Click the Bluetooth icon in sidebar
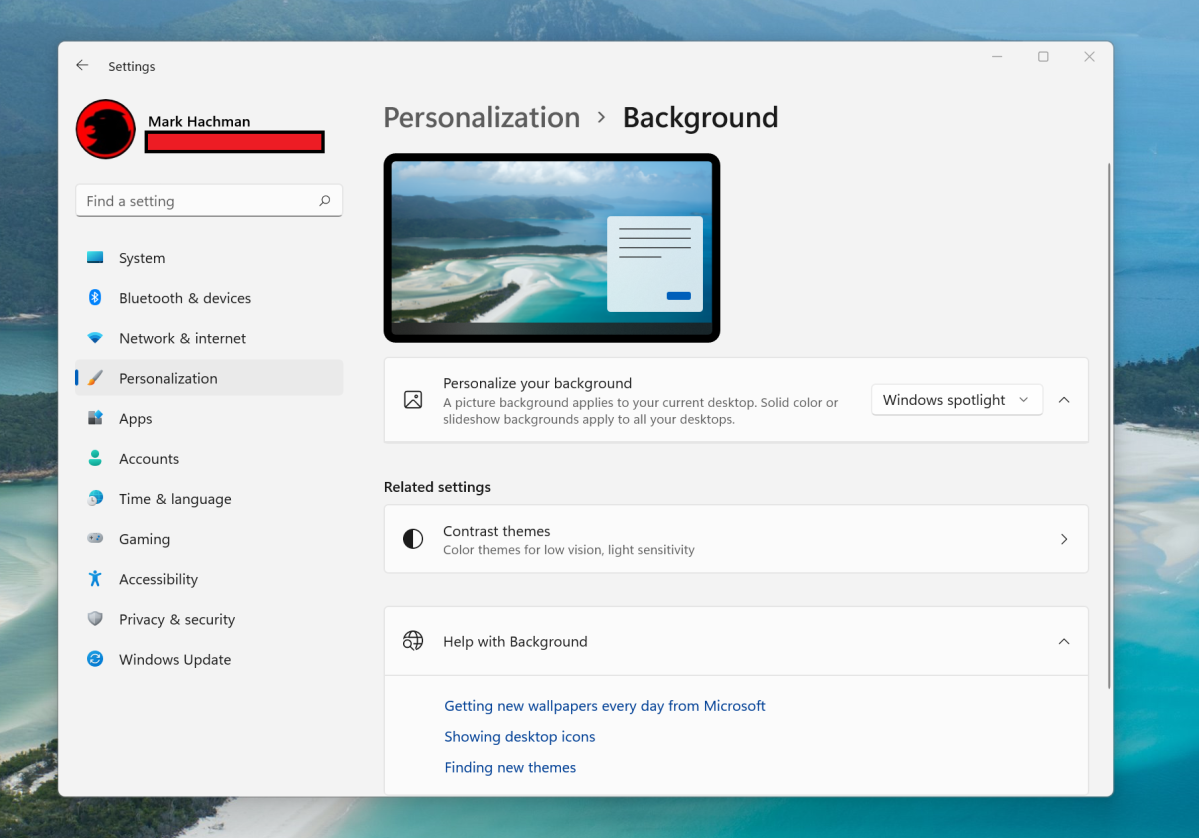The image size is (1199, 838). [95, 297]
